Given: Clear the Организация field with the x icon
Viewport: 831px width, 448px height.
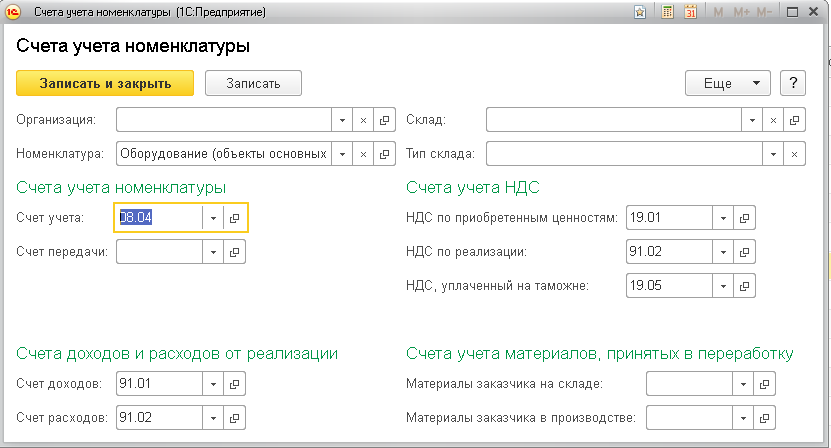Looking at the screenshot, I should click(x=363, y=120).
